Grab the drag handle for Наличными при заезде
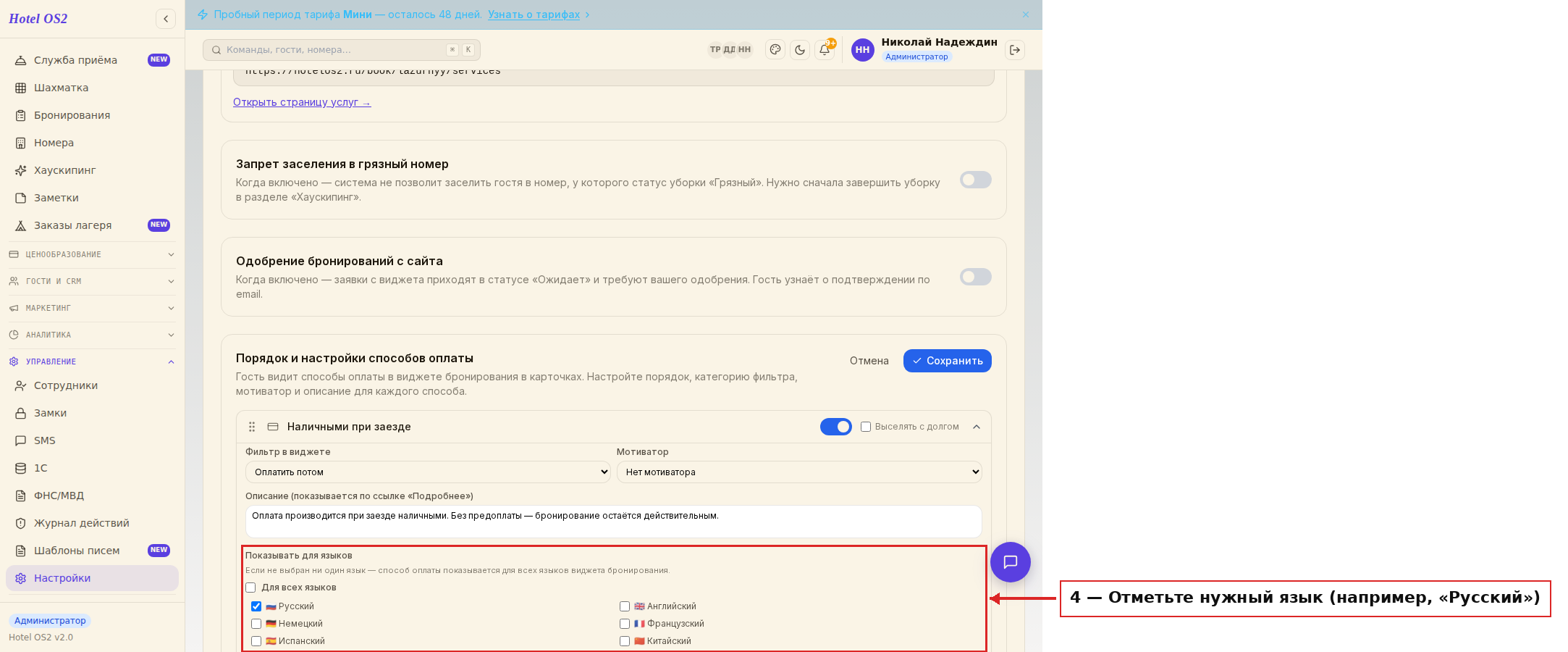1568x652 pixels. pos(252,427)
